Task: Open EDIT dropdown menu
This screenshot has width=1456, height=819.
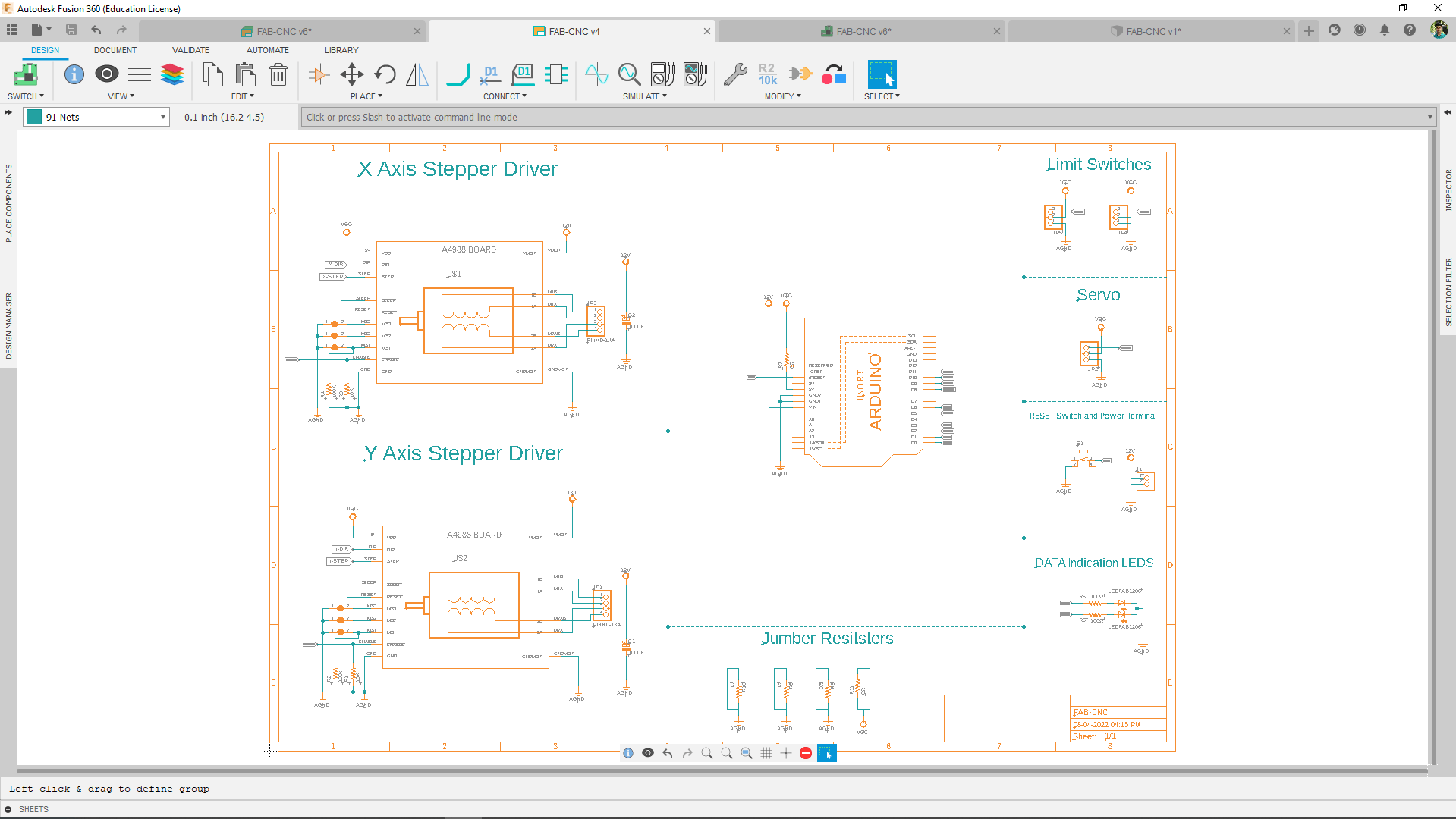Action: coord(243,96)
